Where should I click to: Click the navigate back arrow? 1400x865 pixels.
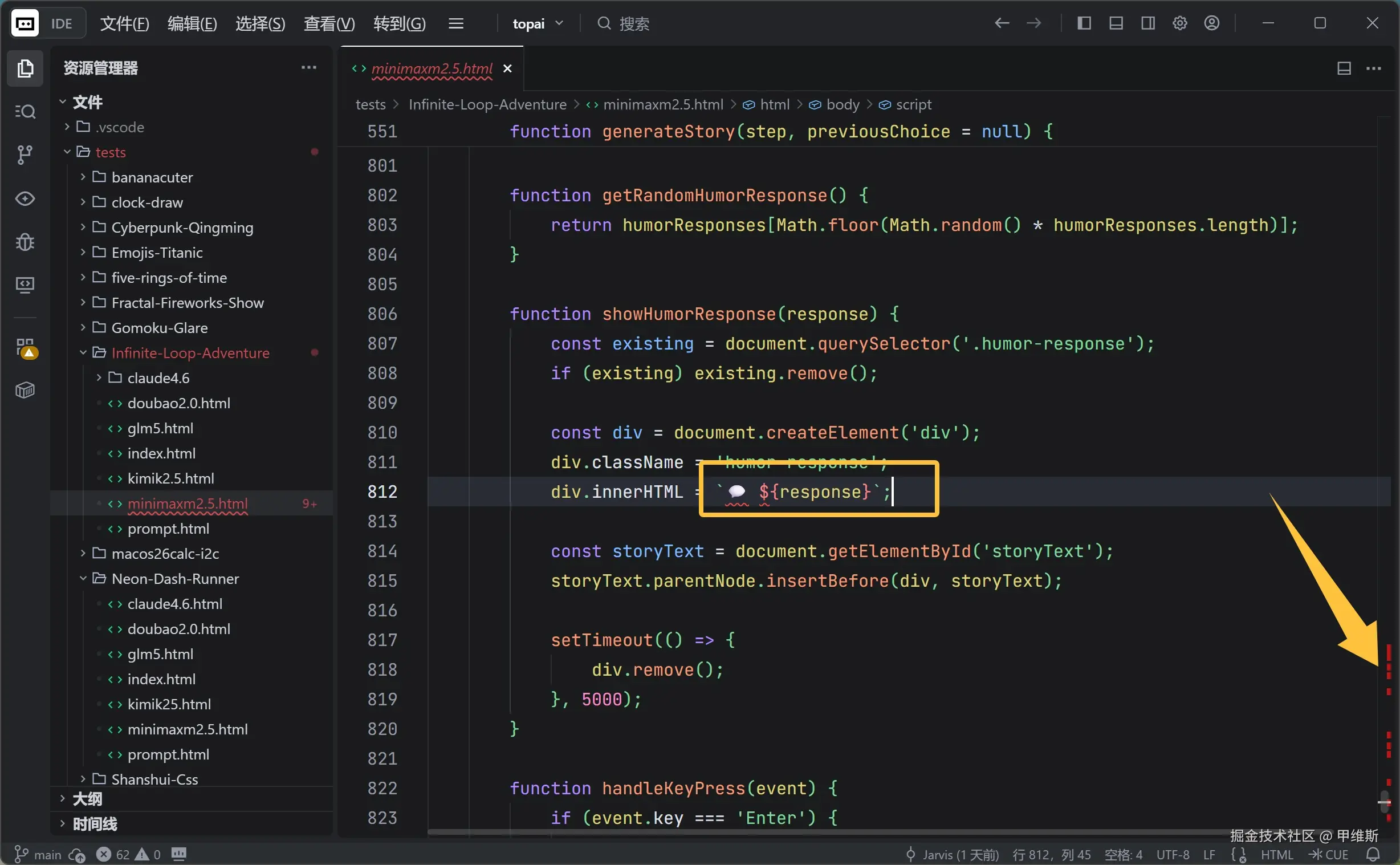[x=1002, y=23]
